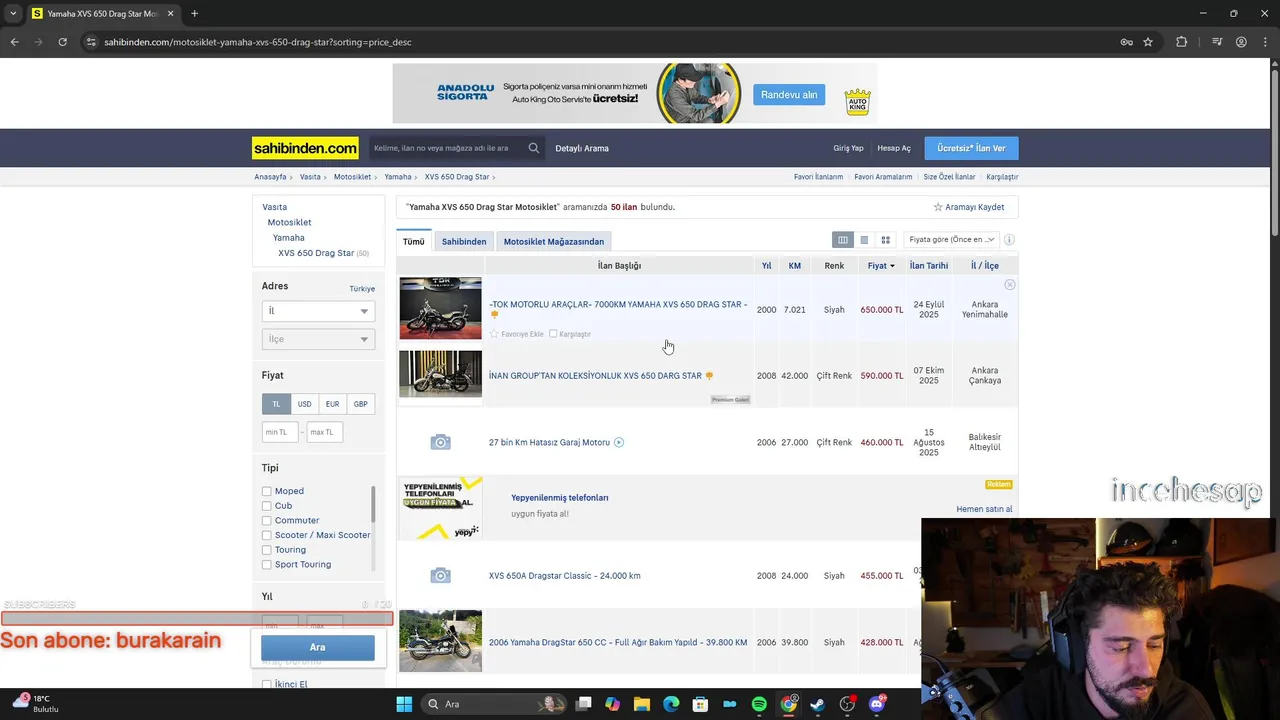1280x720 pixels.
Task: Open the İl province dropdown
Action: (x=318, y=311)
